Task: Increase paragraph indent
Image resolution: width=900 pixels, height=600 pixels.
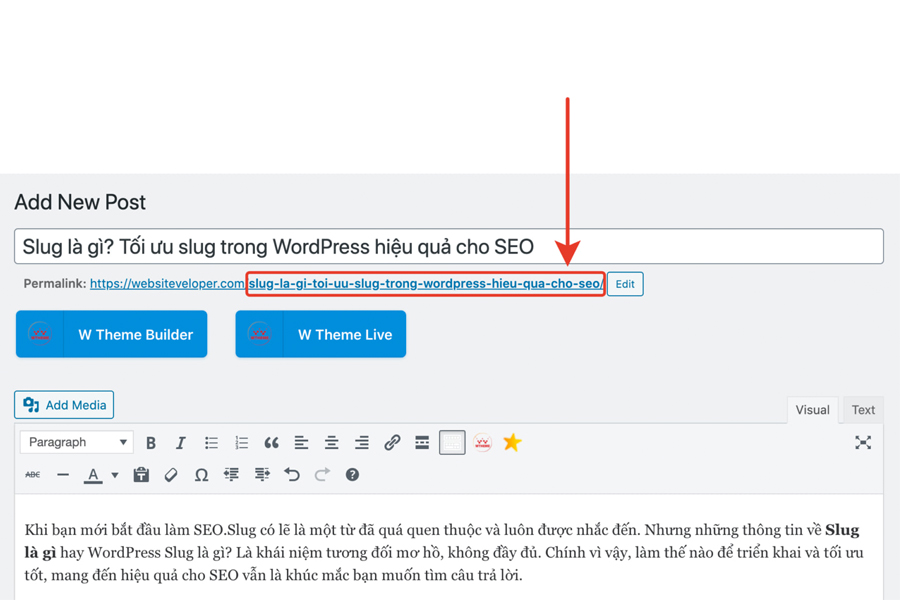Action: tap(262, 475)
